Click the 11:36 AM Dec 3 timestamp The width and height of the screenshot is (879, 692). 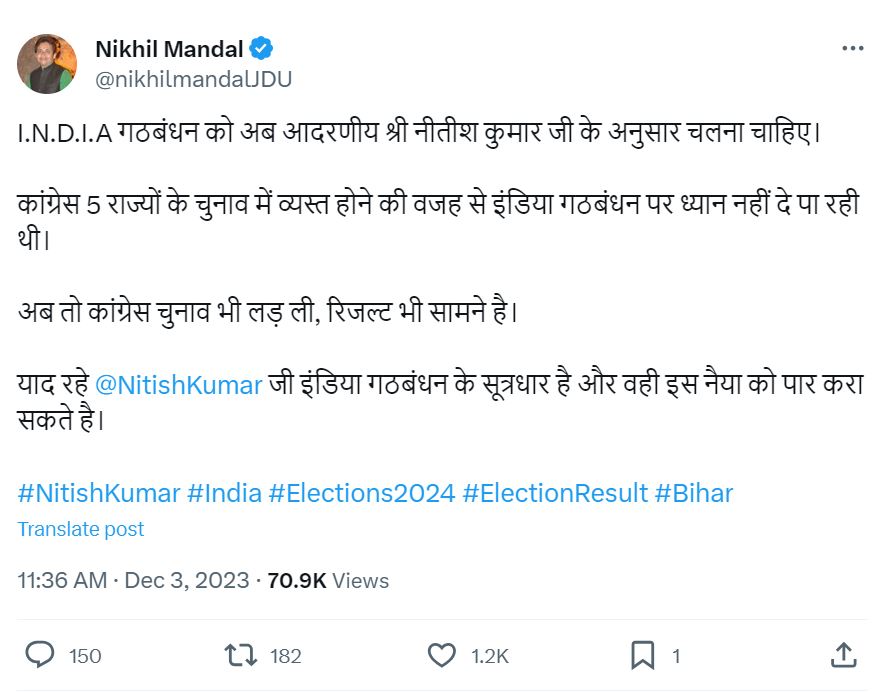click(133, 580)
